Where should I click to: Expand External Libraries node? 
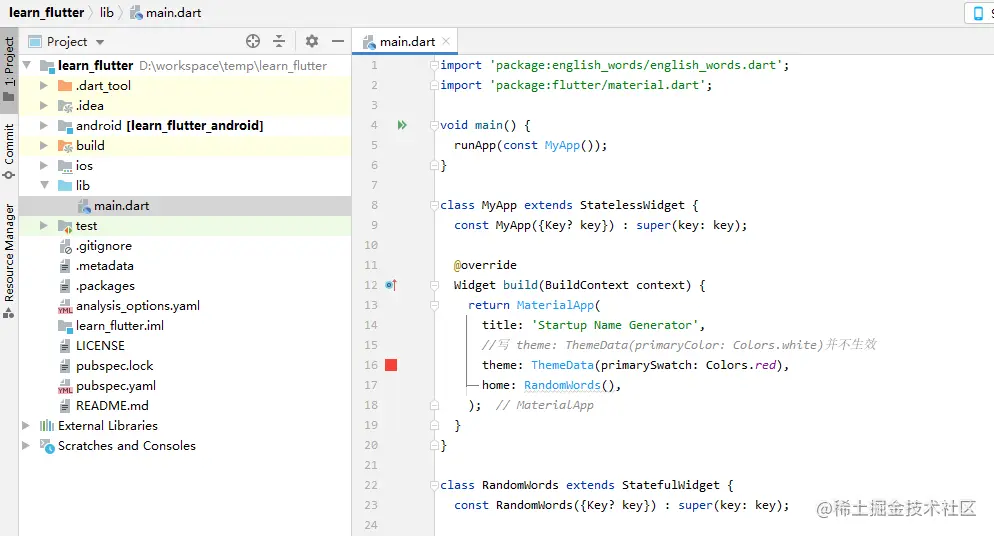click(26, 426)
